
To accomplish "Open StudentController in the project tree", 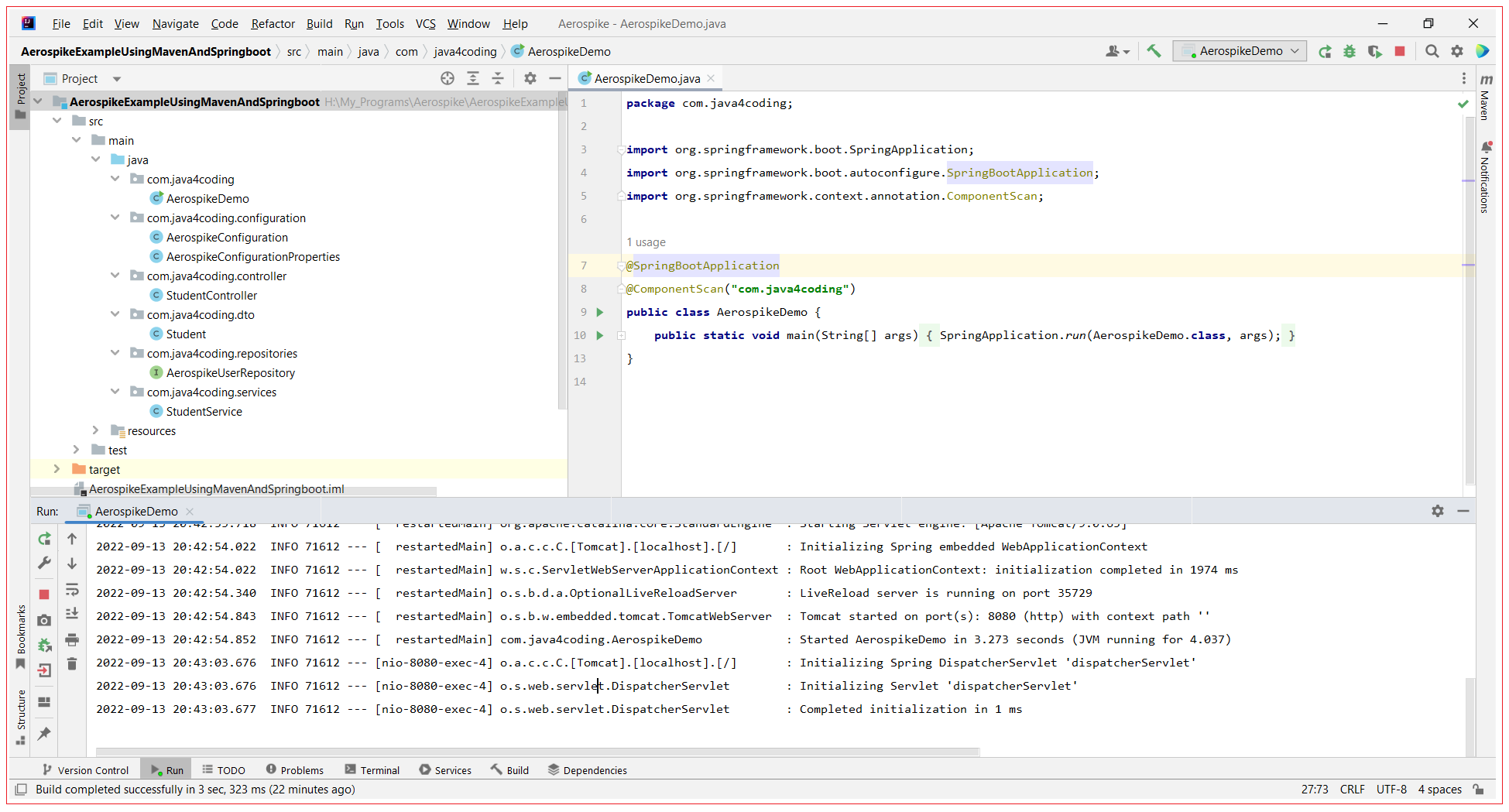I will (x=211, y=295).
